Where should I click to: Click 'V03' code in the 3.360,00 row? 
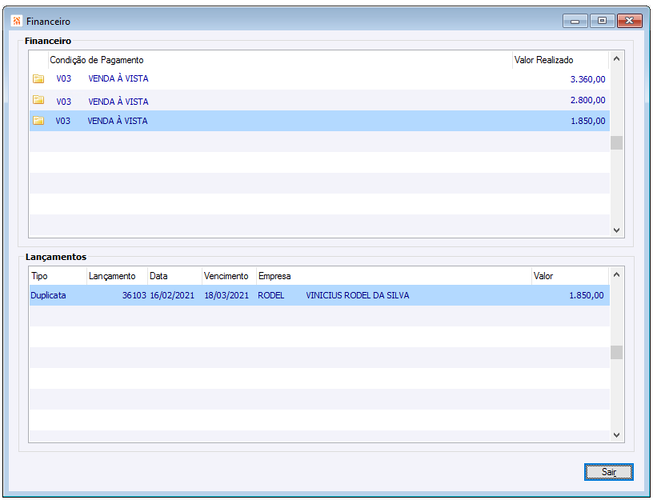64,78
